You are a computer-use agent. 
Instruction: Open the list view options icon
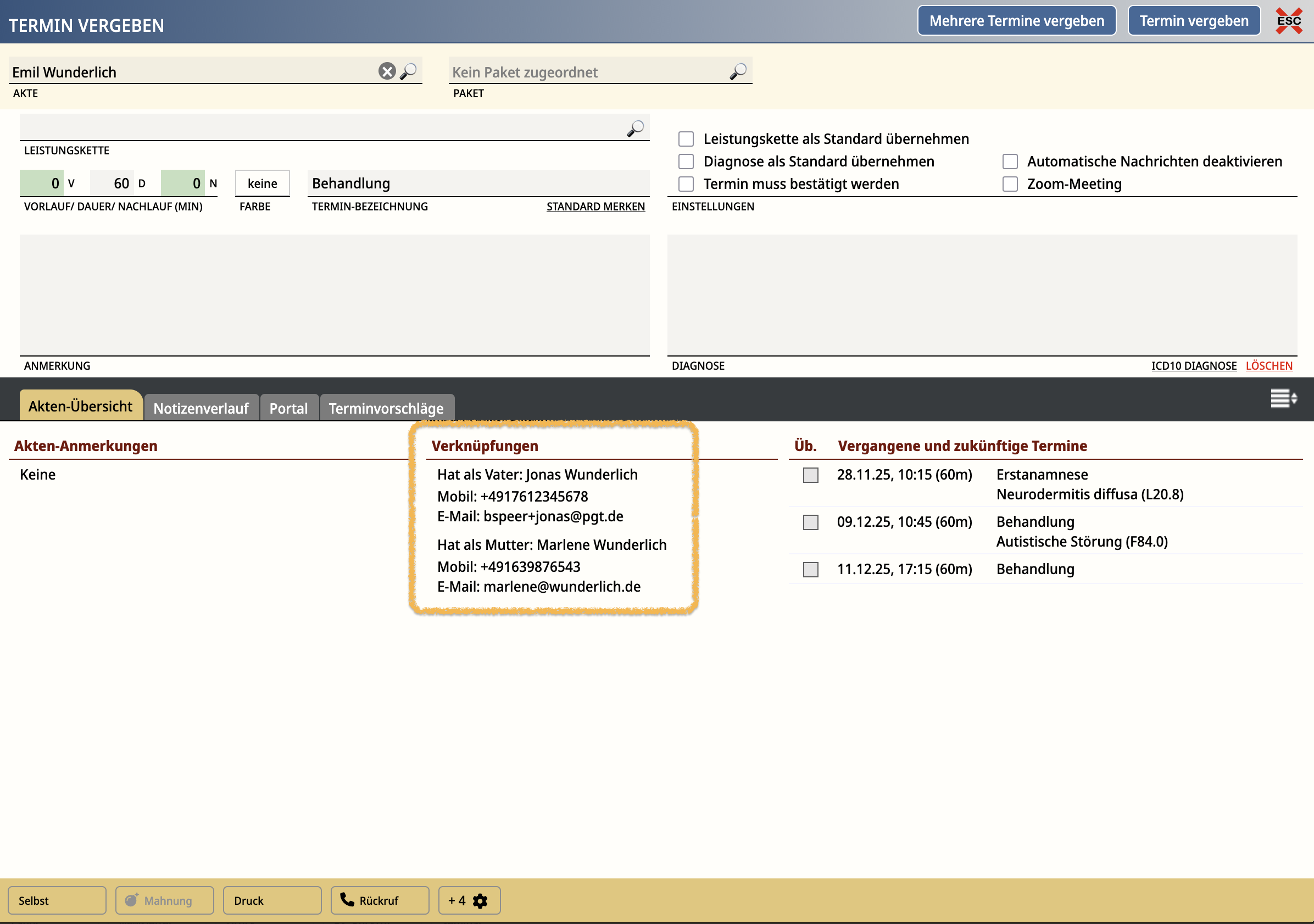tap(1283, 398)
